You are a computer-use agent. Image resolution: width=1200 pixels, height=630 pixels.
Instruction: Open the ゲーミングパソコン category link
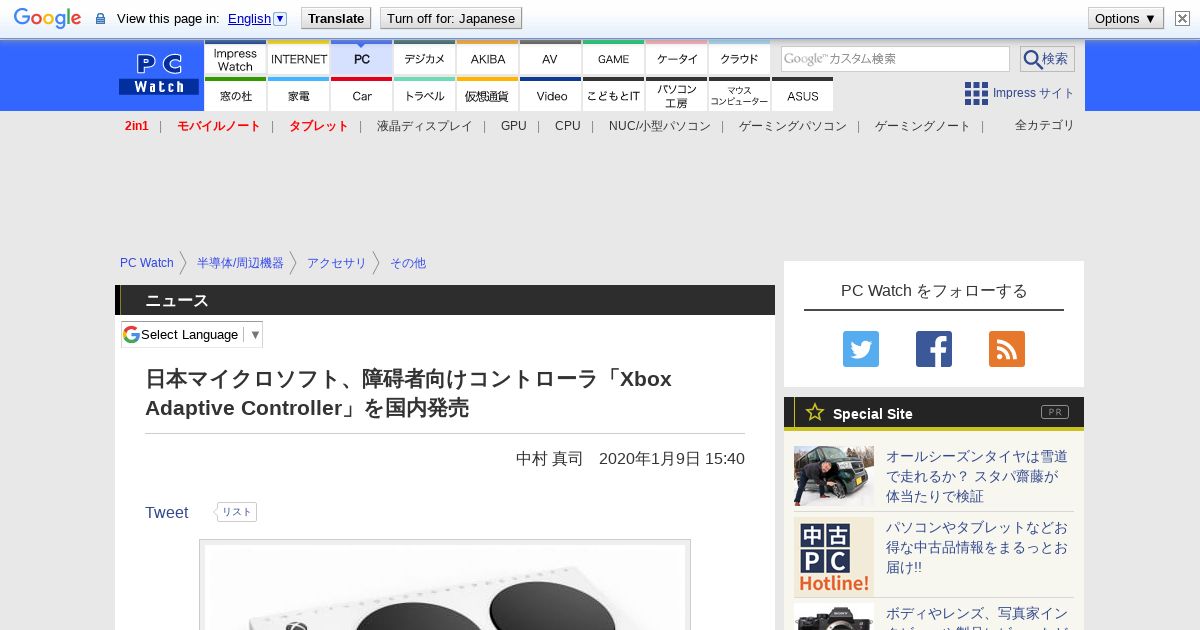pos(793,126)
